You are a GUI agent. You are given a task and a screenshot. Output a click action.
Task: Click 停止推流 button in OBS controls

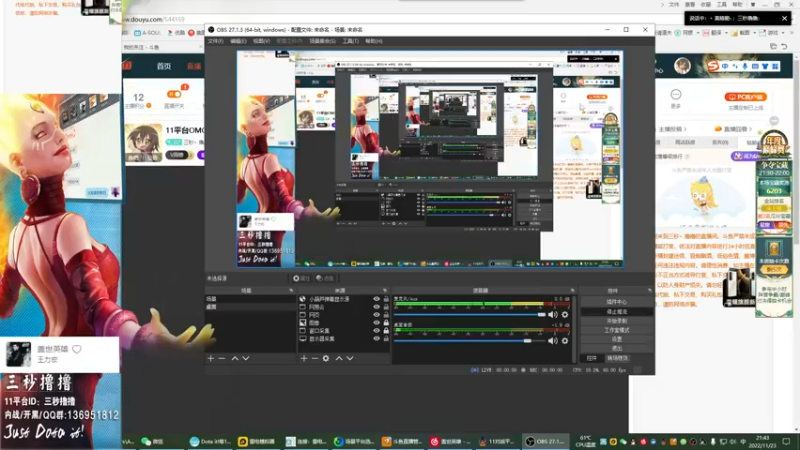(x=617, y=311)
